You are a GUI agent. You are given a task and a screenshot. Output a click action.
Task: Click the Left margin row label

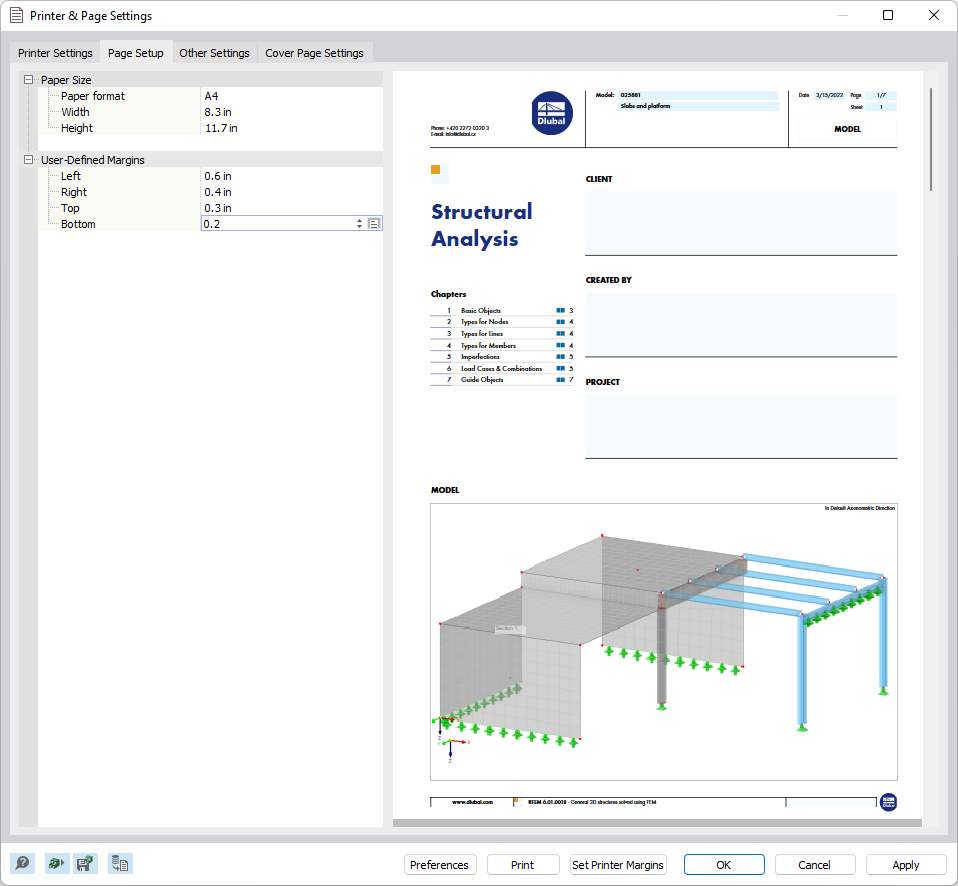(x=71, y=176)
